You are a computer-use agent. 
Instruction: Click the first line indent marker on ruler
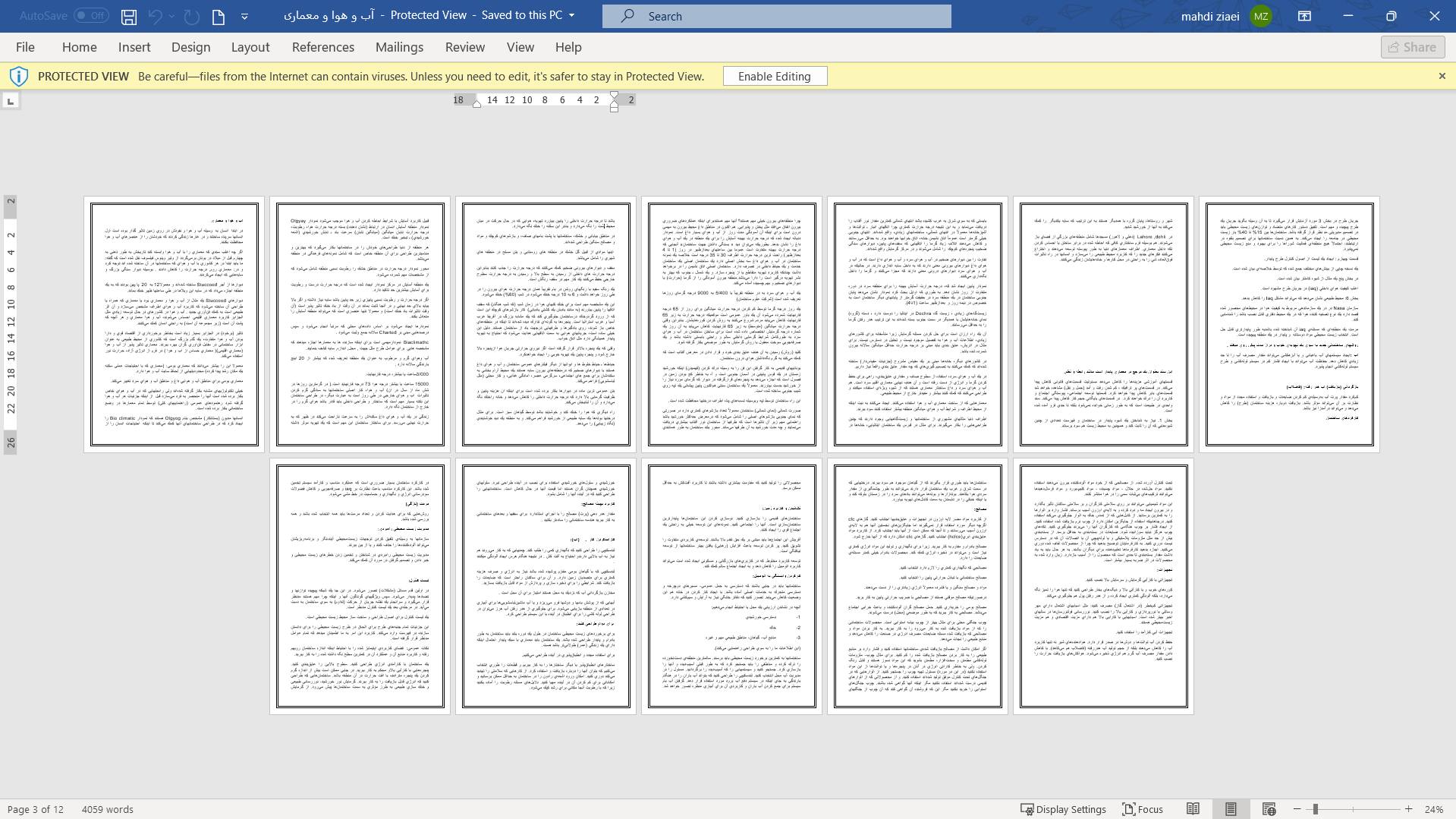tap(614, 96)
